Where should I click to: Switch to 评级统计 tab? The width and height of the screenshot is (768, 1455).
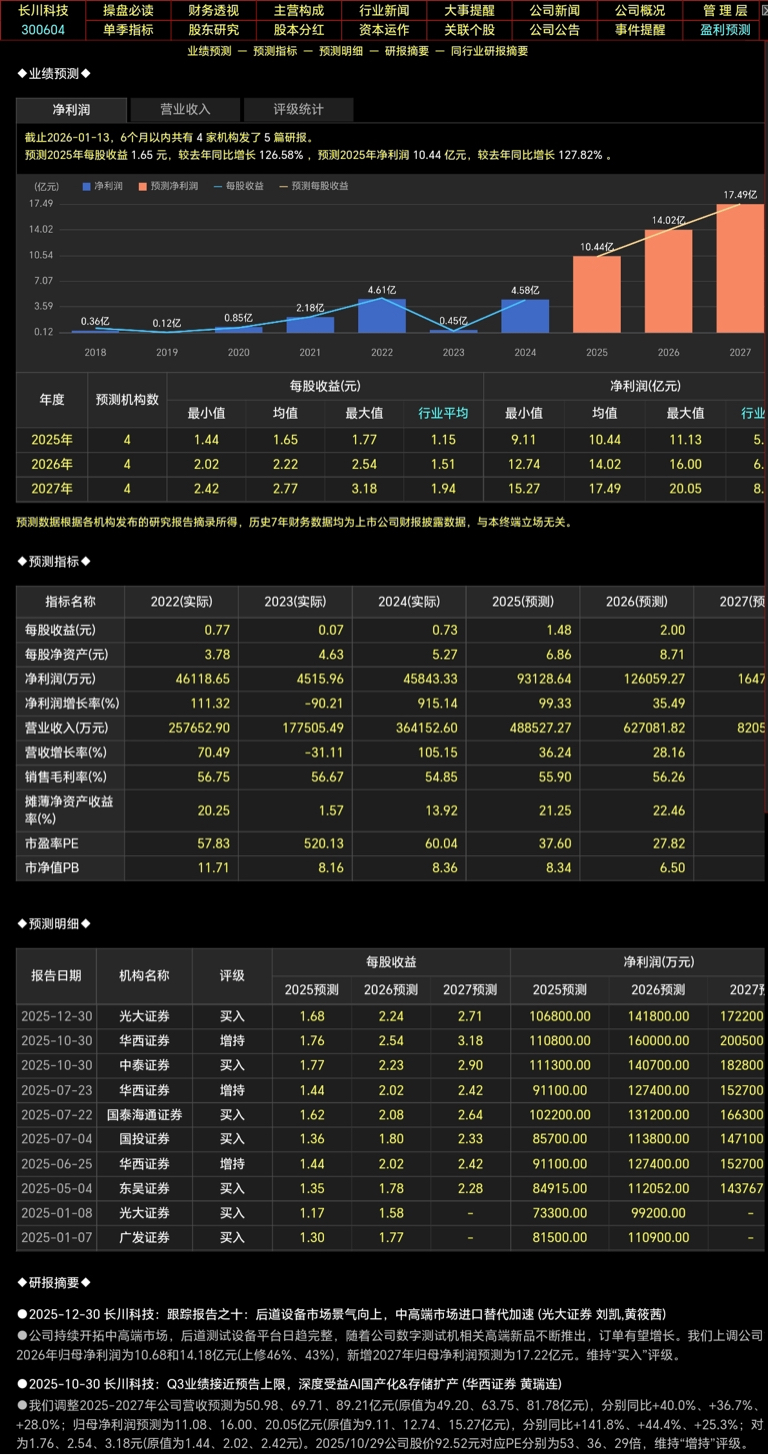[x=298, y=110]
